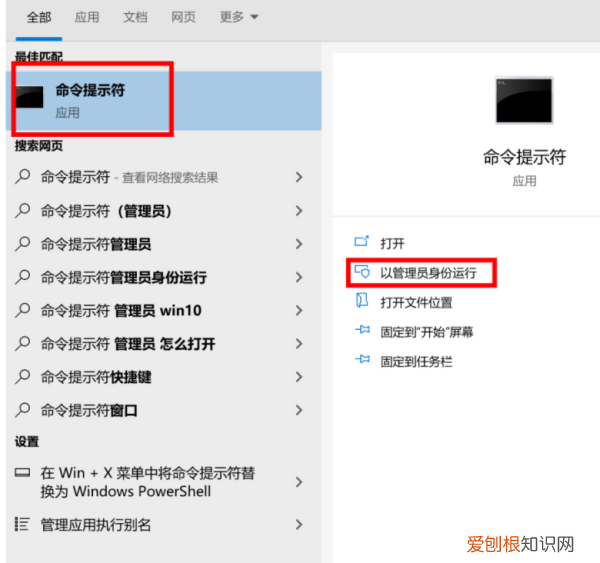This screenshot has width=600, height=563.
Task: Click search icon beside 命令提示符窗口
Action: [x=23, y=410]
